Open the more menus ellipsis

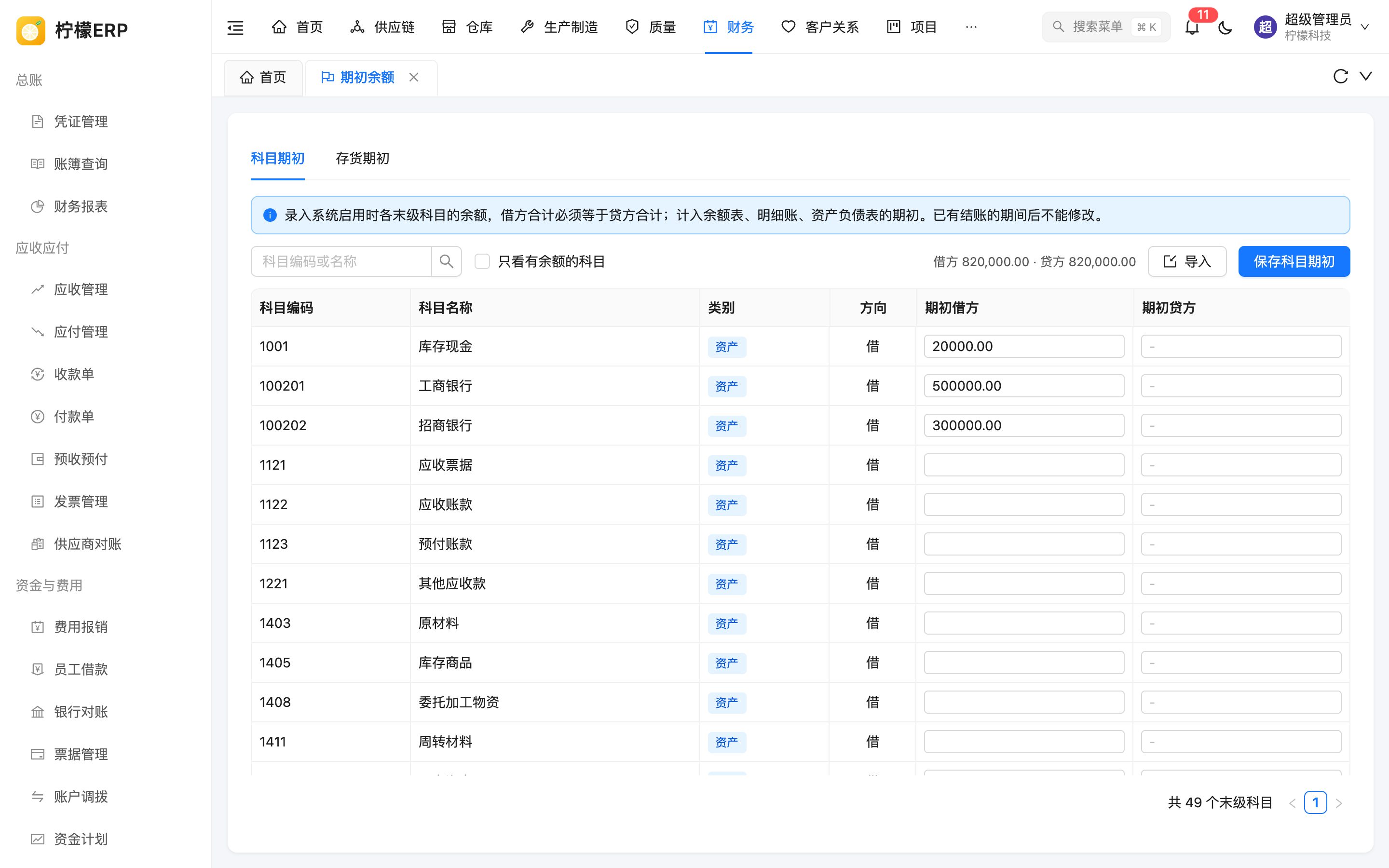971,27
